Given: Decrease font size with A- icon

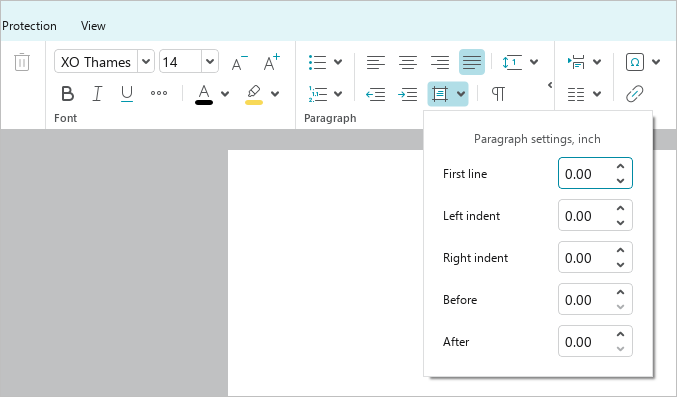Looking at the screenshot, I should pyautogui.click(x=240, y=63).
